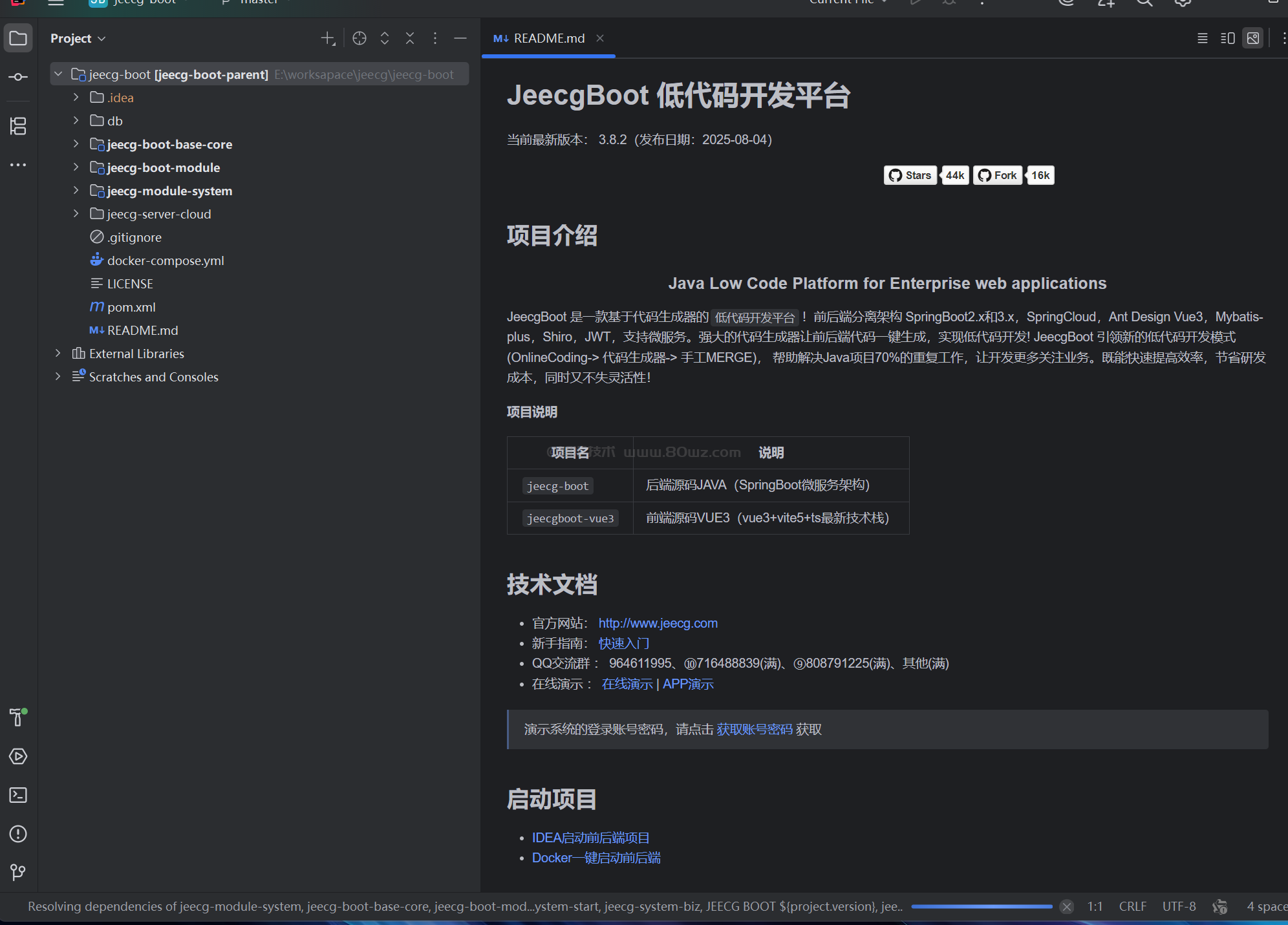Screen dimensions: 1288x925
Task: Select README.md in project tree
Action: [x=142, y=330]
